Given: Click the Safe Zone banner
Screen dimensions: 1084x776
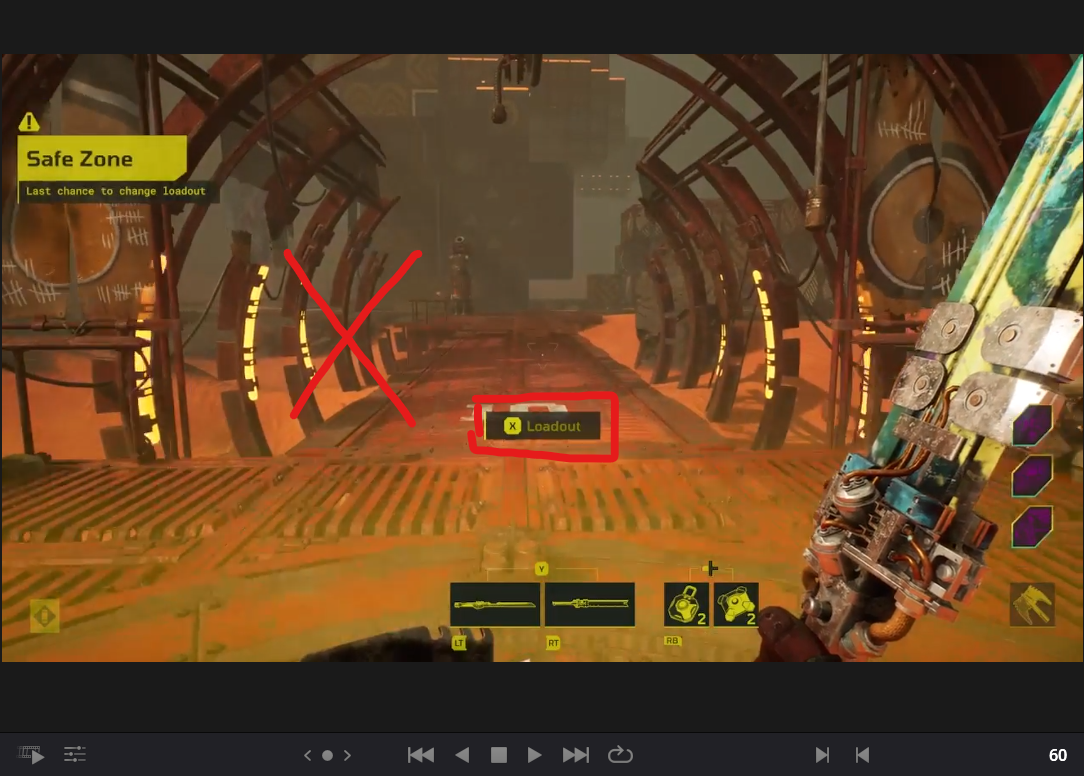Looking at the screenshot, I should click(x=102, y=158).
